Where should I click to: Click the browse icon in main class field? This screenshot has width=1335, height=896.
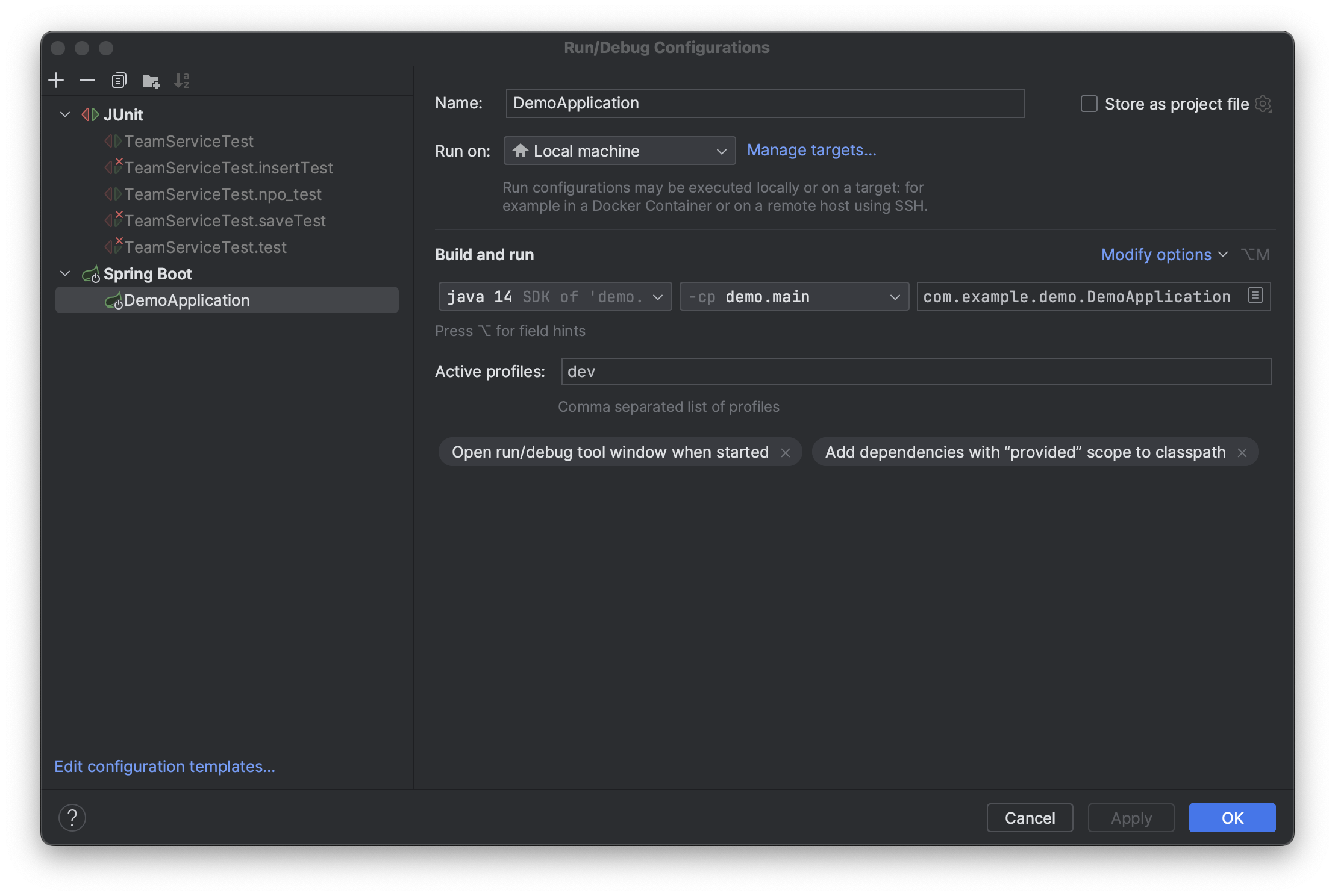(1255, 296)
